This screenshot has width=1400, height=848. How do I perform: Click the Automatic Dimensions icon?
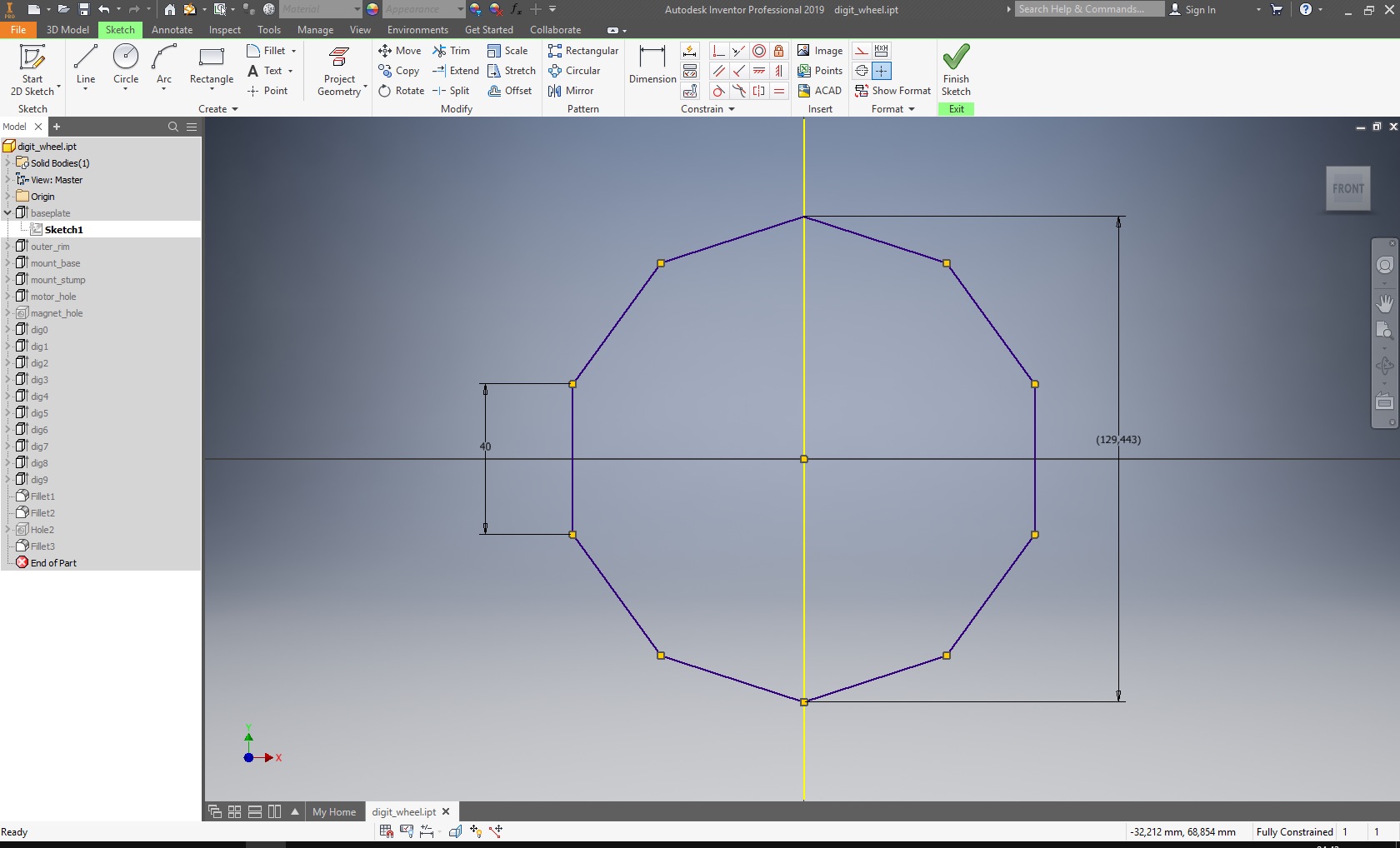click(x=690, y=51)
